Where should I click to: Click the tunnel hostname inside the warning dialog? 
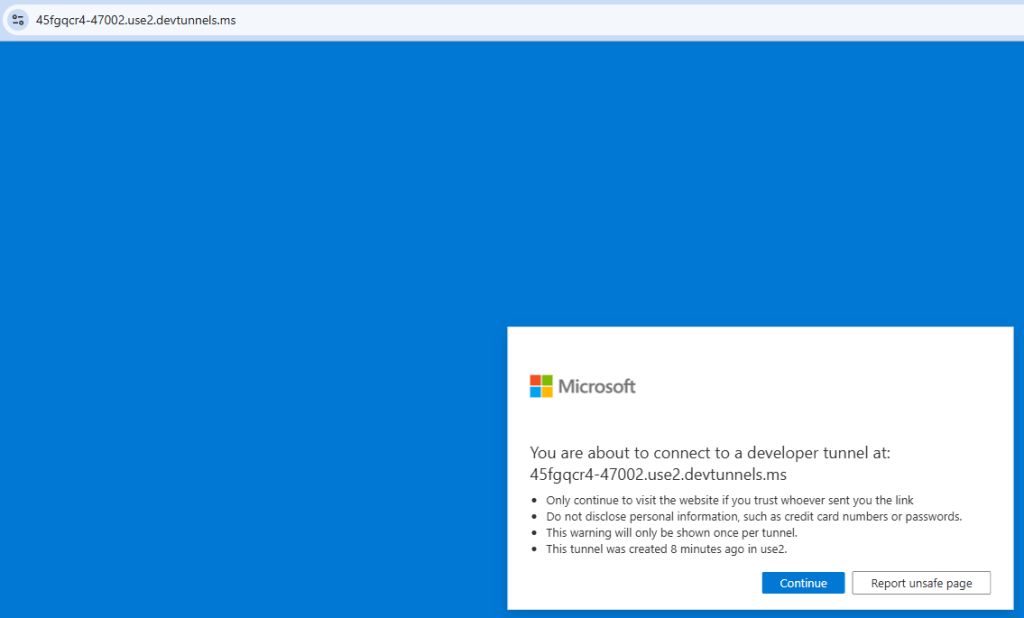[659, 475]
